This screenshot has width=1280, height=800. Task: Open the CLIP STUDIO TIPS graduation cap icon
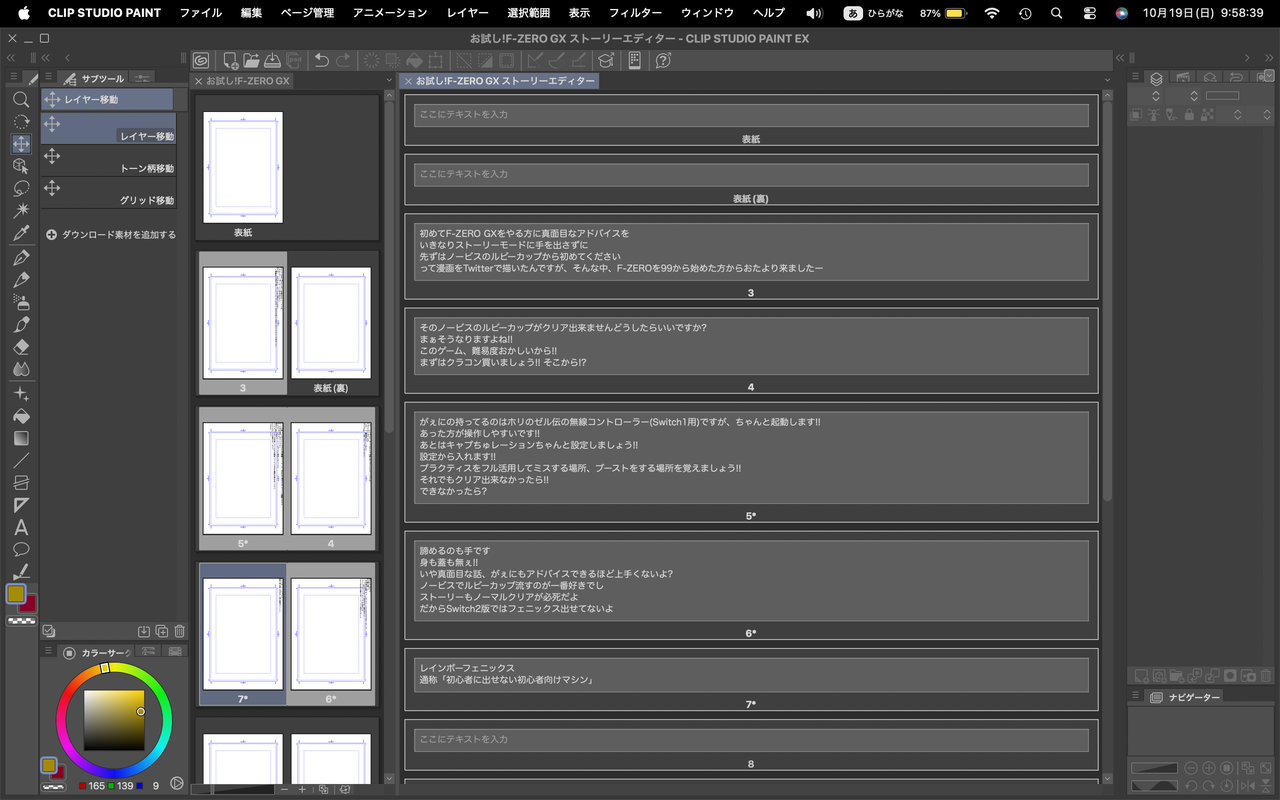tap(606, 61)
